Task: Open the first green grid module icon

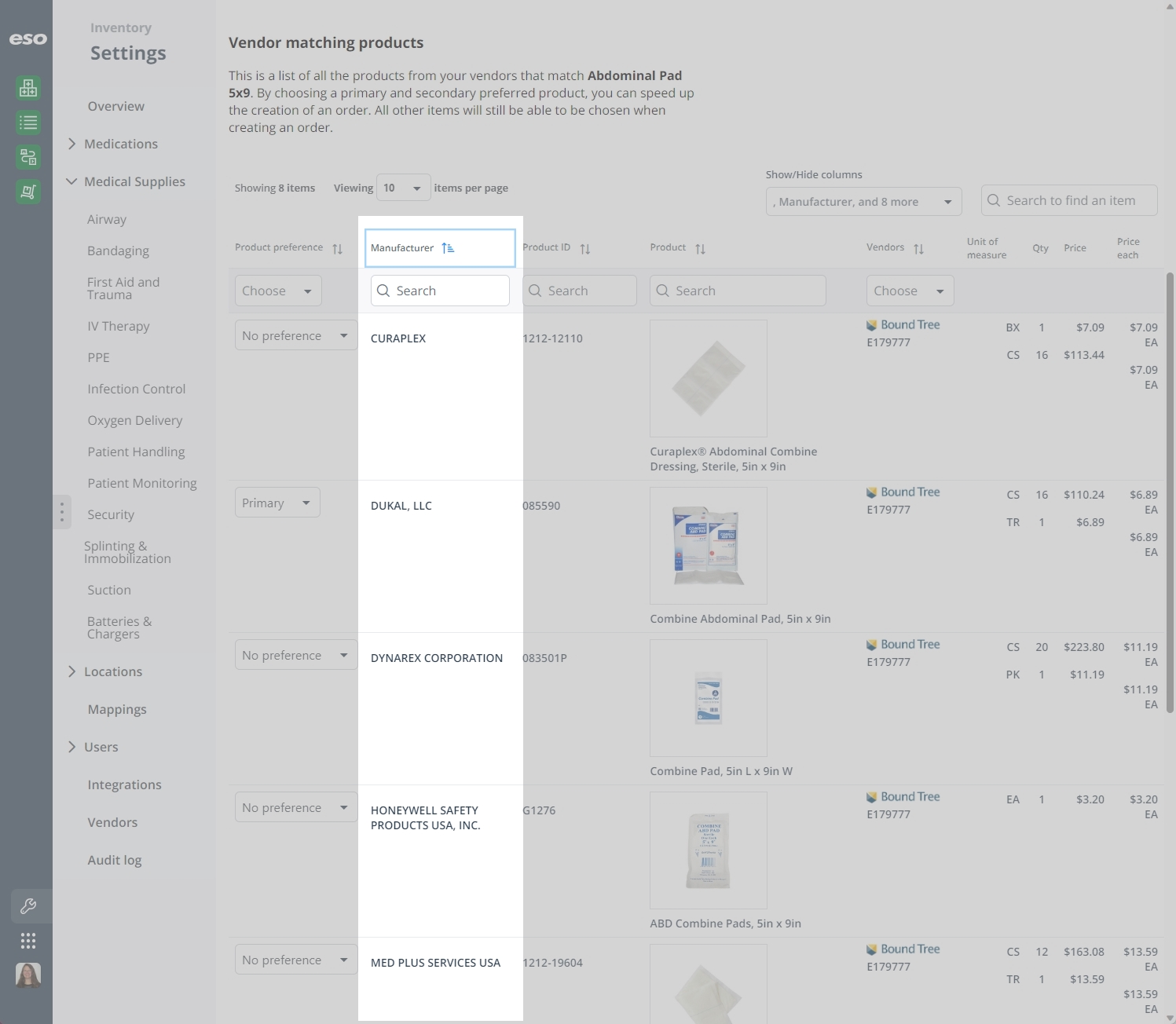Action: (28, 88)
